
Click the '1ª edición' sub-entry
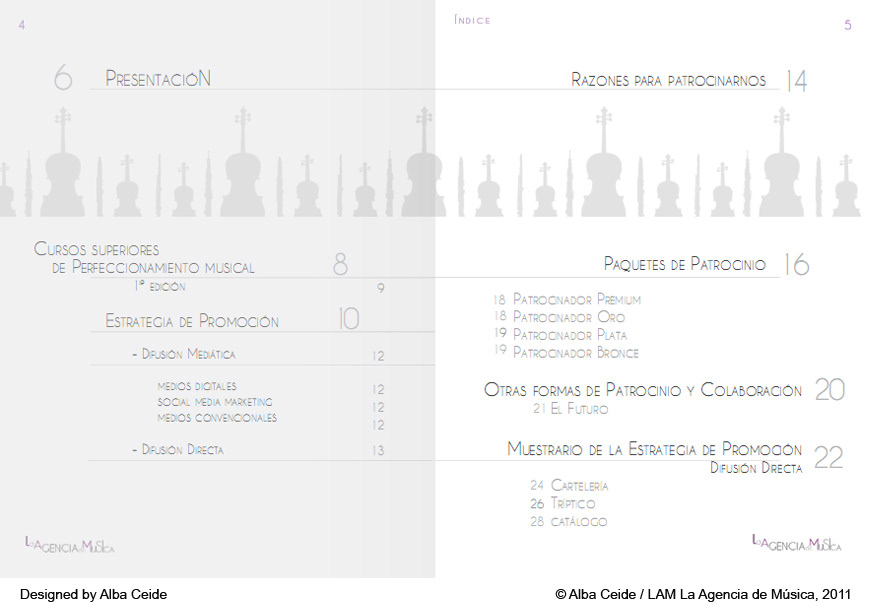160,286
